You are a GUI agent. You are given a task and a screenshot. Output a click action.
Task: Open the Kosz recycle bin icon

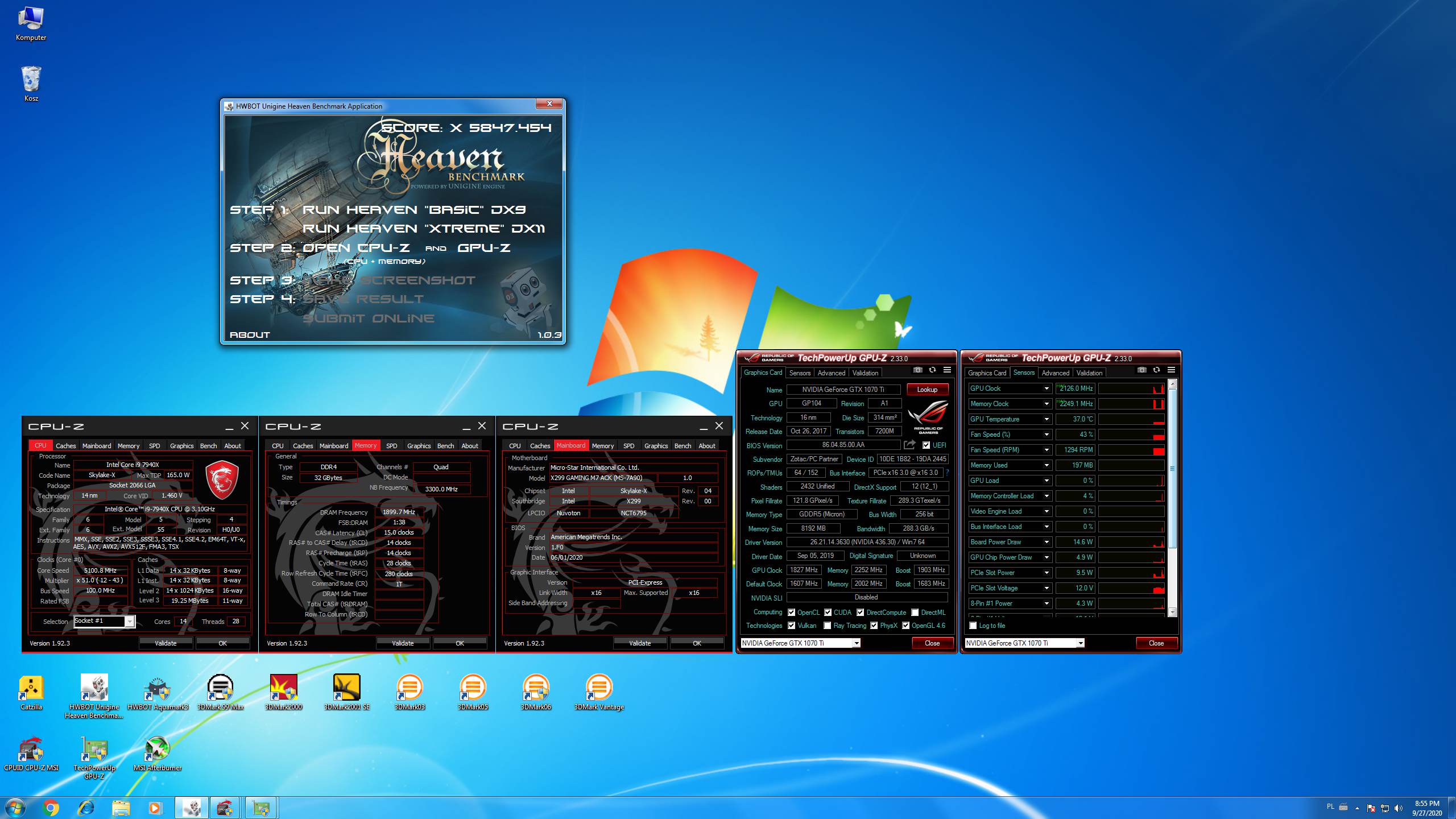31,83
